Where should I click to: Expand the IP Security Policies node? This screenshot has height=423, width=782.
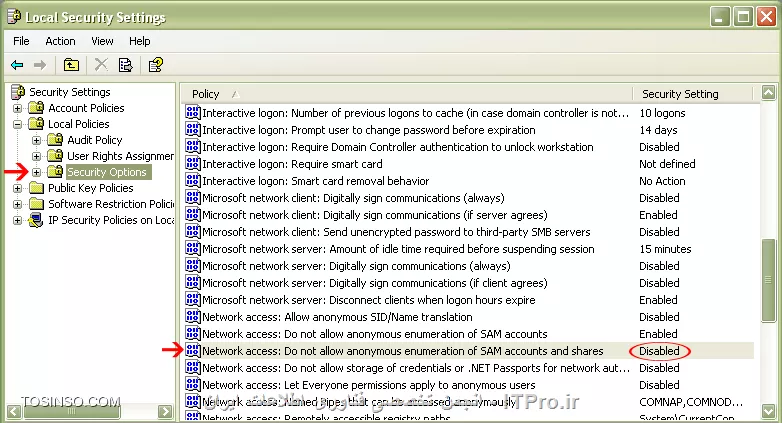coord(17,220)
